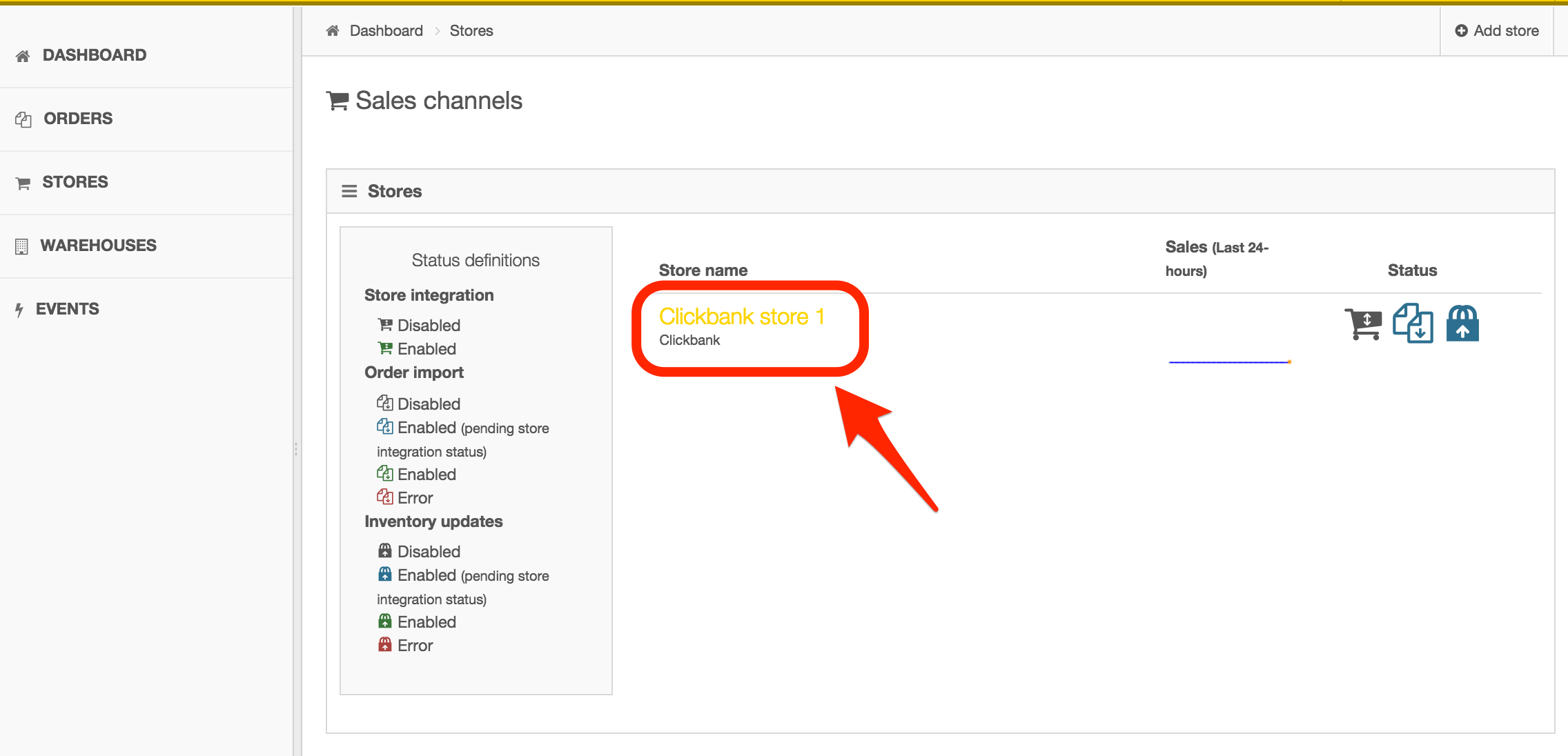Click the Inventory updates legend heading
Screen dimensions: 1568x756
coord(433,521)
